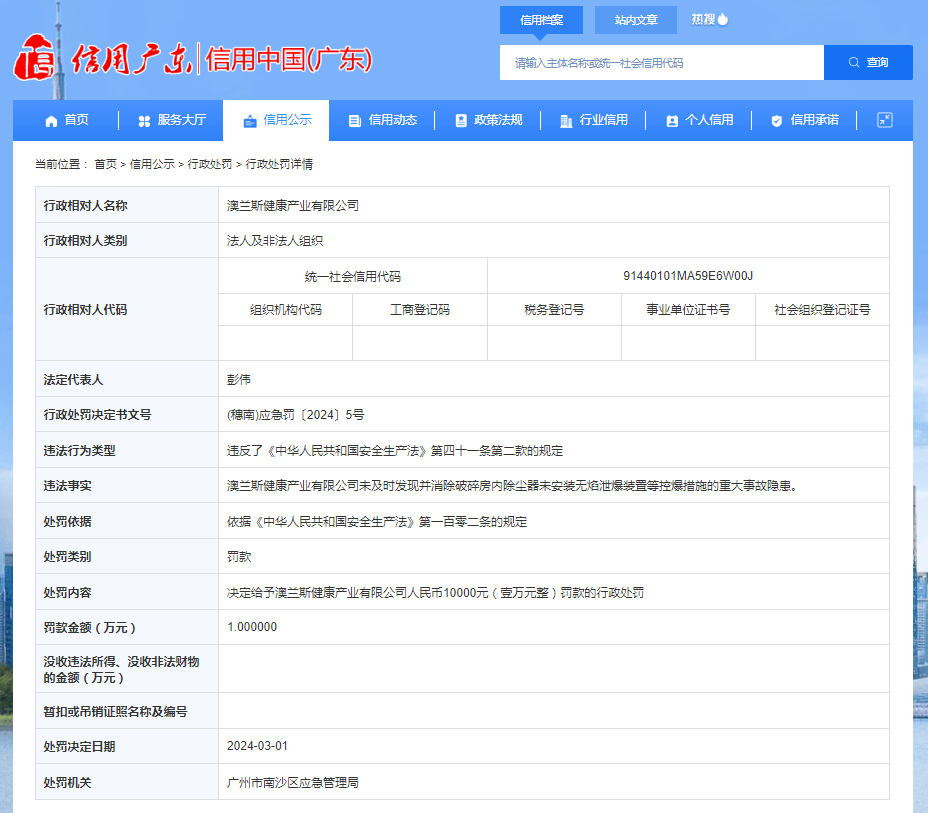Click the 违法行为类型 value text
928x813 pixels.
click(x=395, y=450)
